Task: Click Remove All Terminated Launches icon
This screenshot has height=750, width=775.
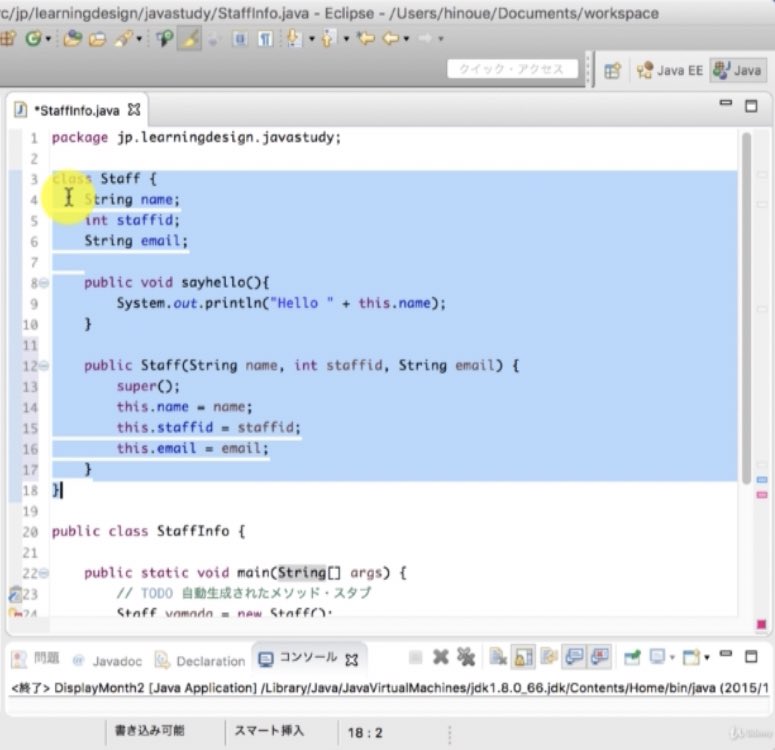Action: pyautogui.click(x=466, y=657)
